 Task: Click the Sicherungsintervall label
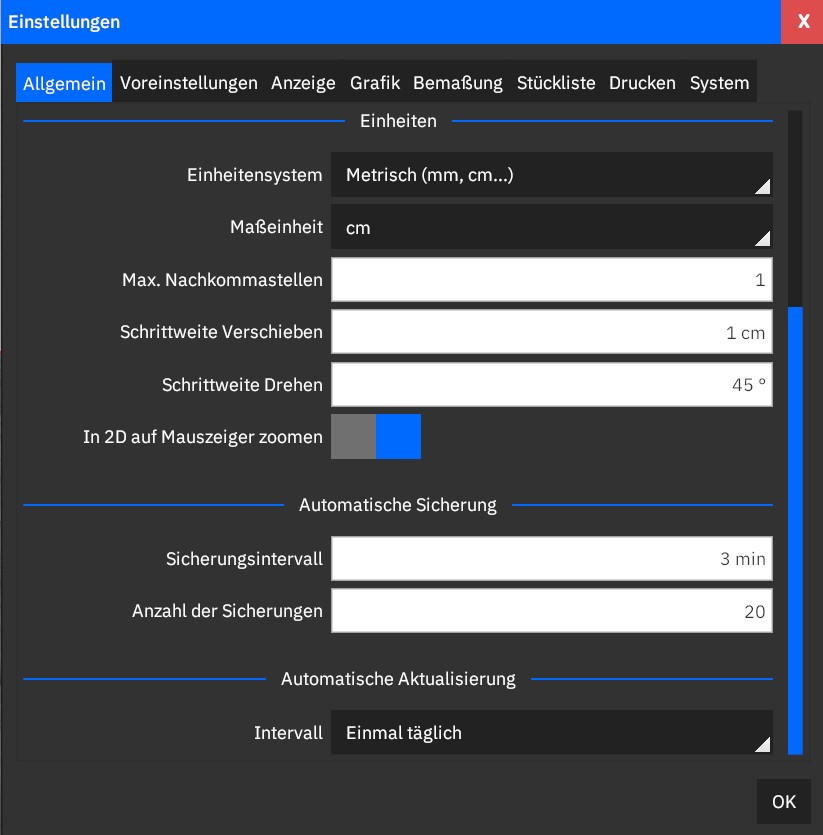244,559
